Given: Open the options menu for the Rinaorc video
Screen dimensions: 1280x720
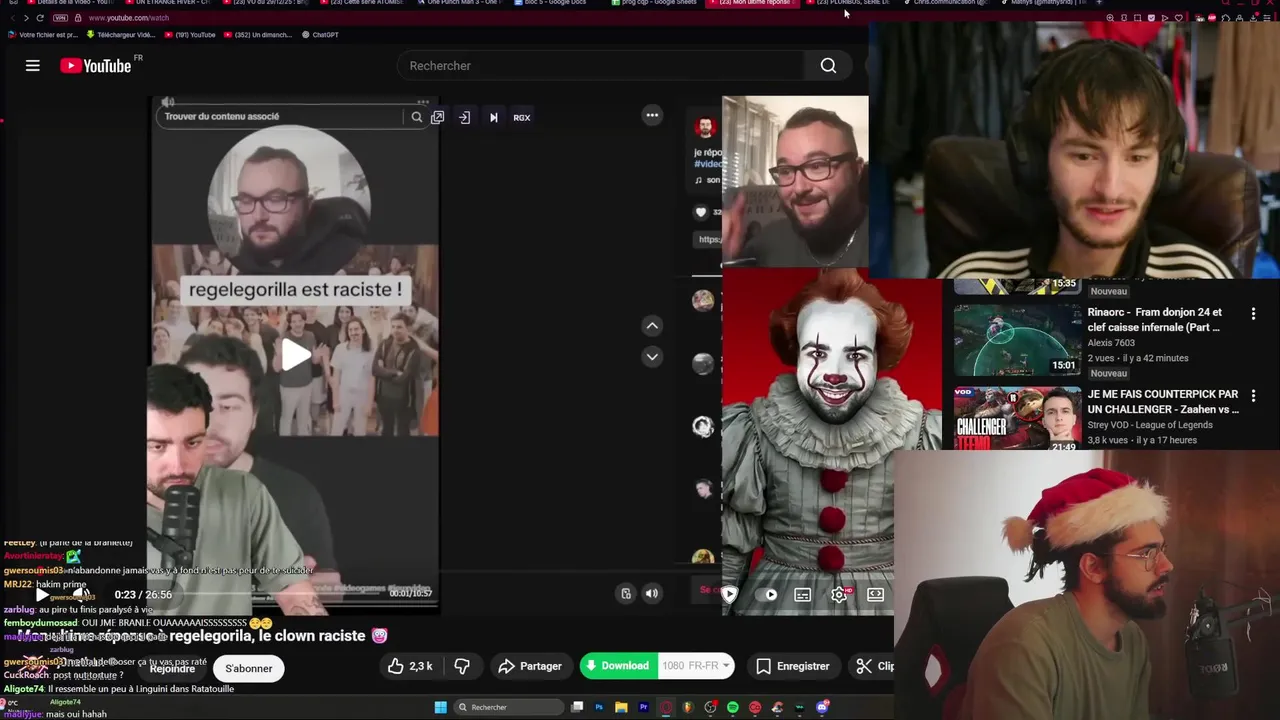Looking at the screenshot, I should point(1253,314).
